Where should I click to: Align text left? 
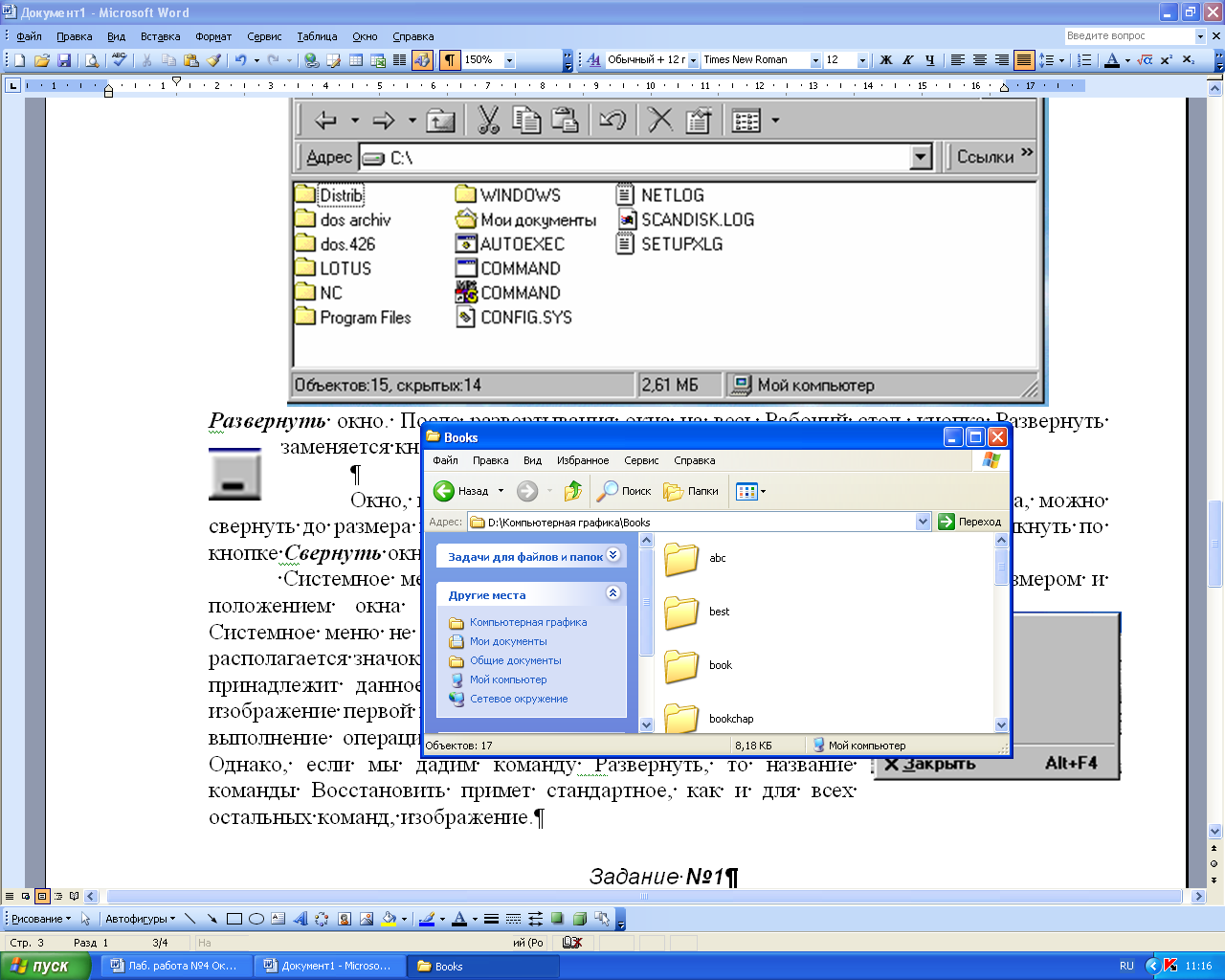point(957,60)
